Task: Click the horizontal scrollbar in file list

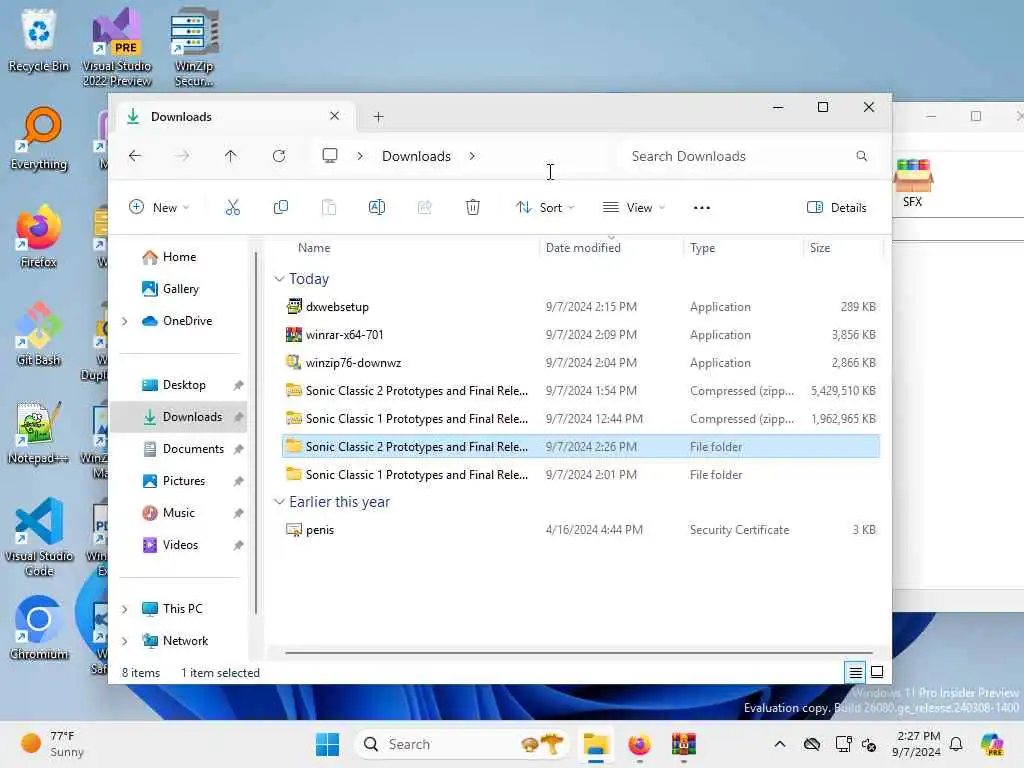Action: coord(579,652)
